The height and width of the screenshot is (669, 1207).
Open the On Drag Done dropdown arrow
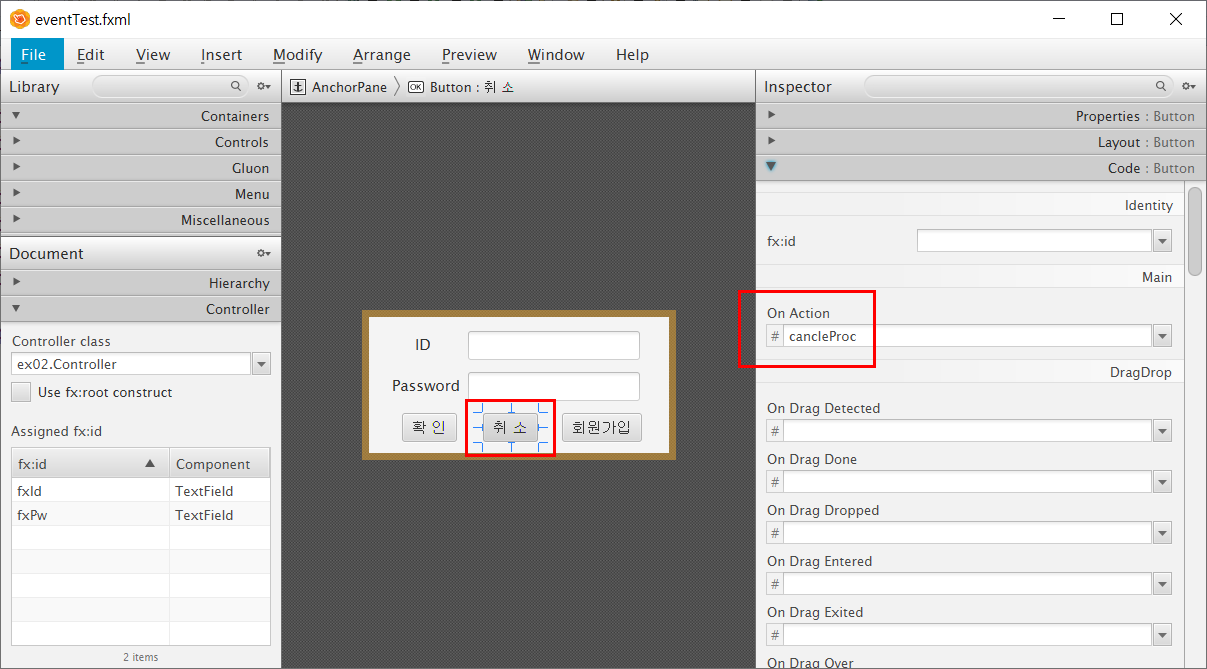pyautogui.click(x=1162, y=482)
